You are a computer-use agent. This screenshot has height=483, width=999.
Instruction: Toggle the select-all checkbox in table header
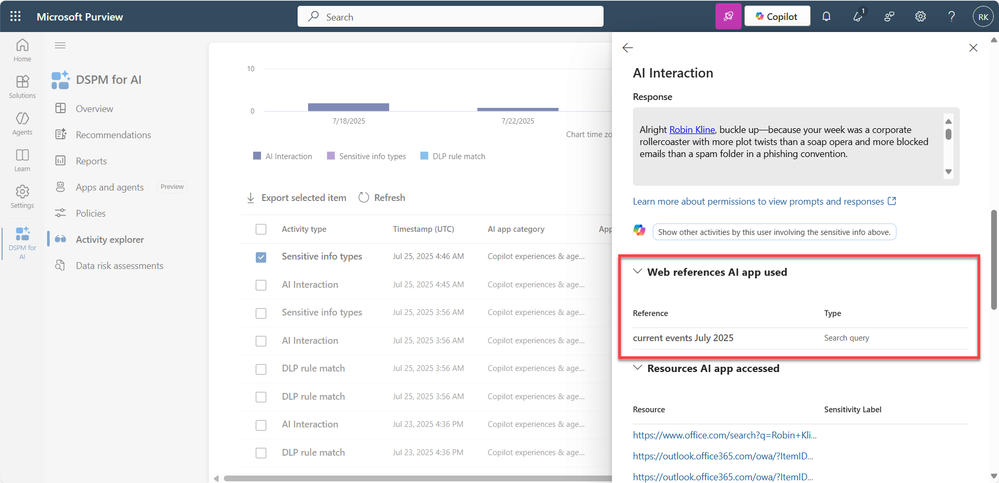tap(261, 229)
